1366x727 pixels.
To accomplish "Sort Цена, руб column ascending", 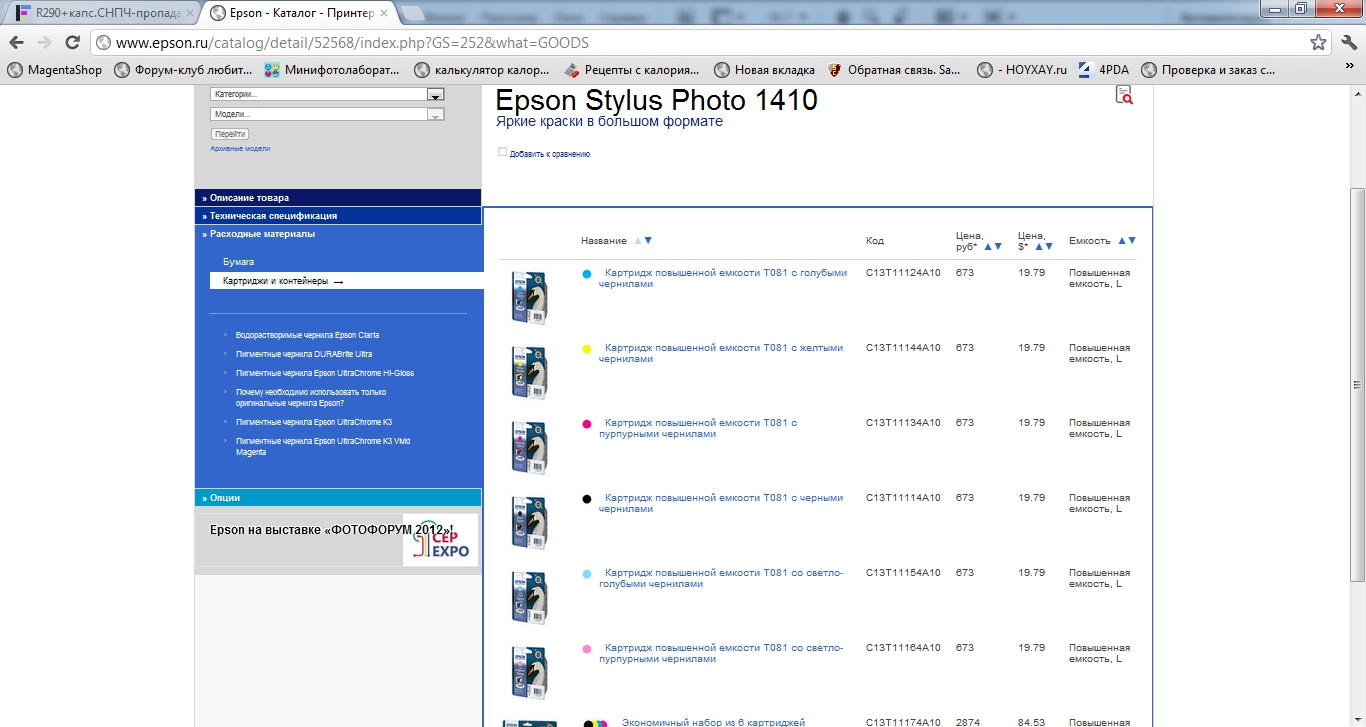I will (988, 246).
